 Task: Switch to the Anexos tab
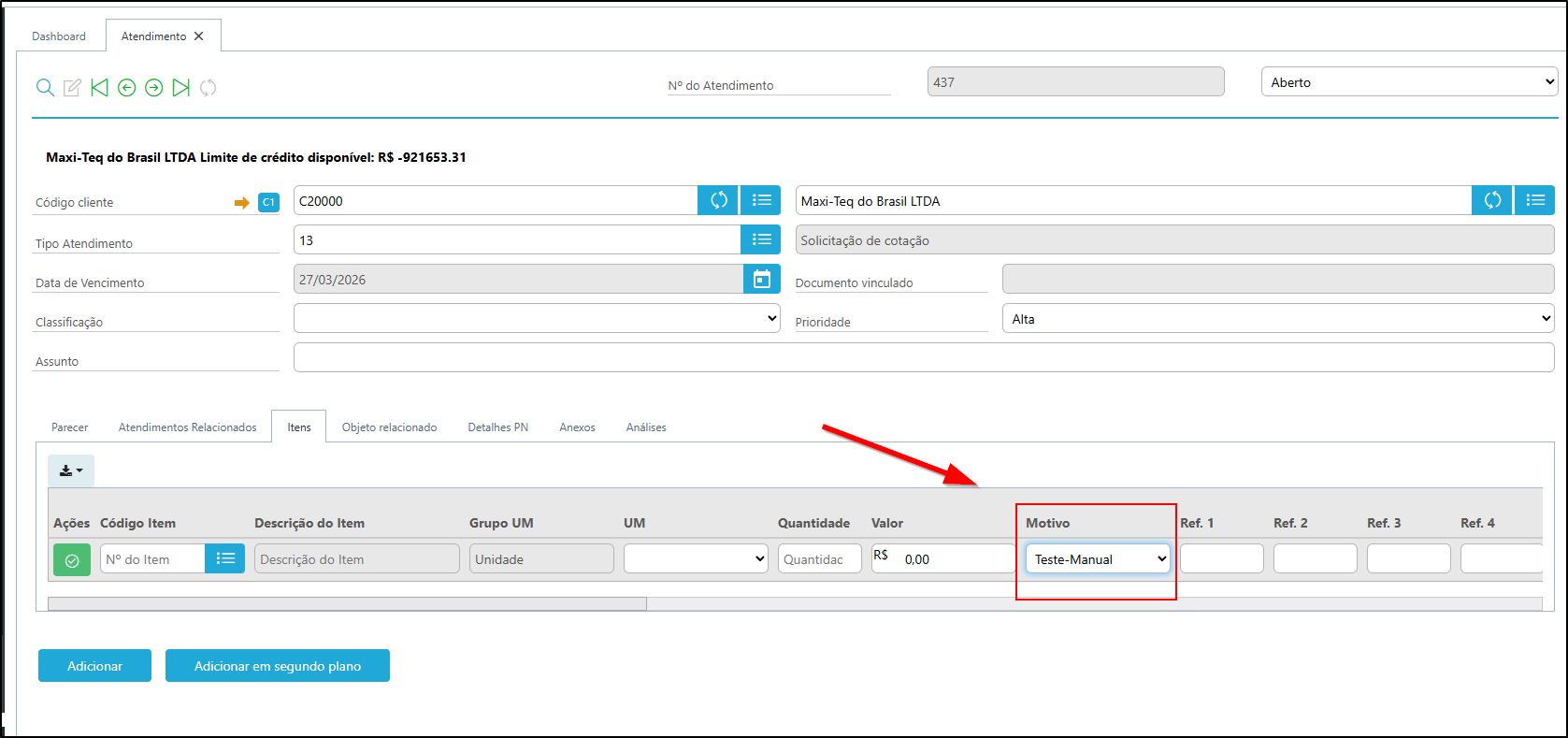coord(577,427)
